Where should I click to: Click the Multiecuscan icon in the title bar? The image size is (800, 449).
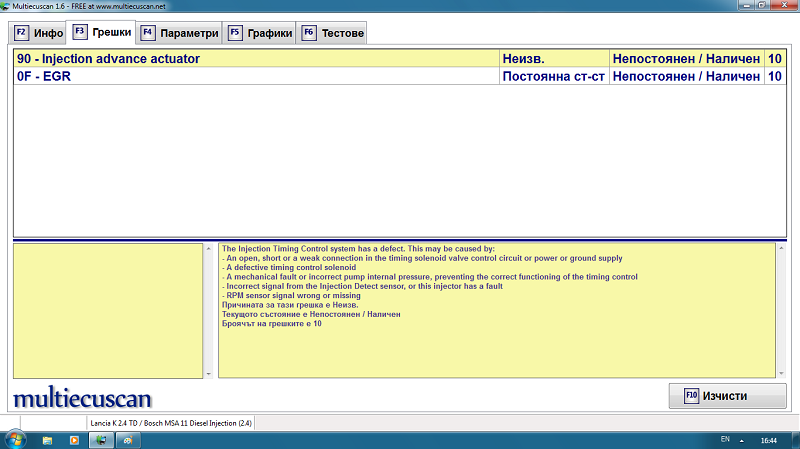[6, 6]
